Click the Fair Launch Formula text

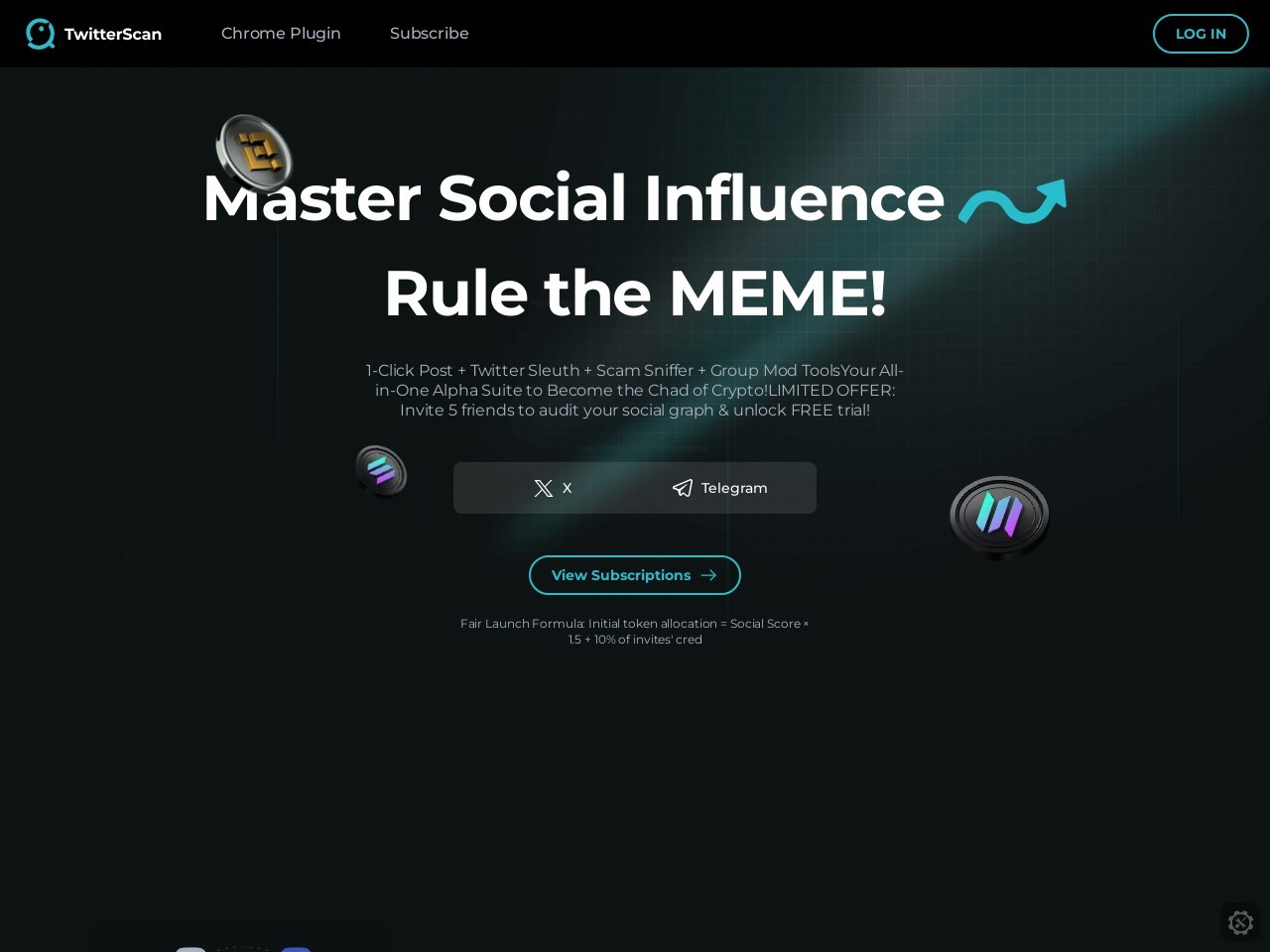[x=635, y=632]
